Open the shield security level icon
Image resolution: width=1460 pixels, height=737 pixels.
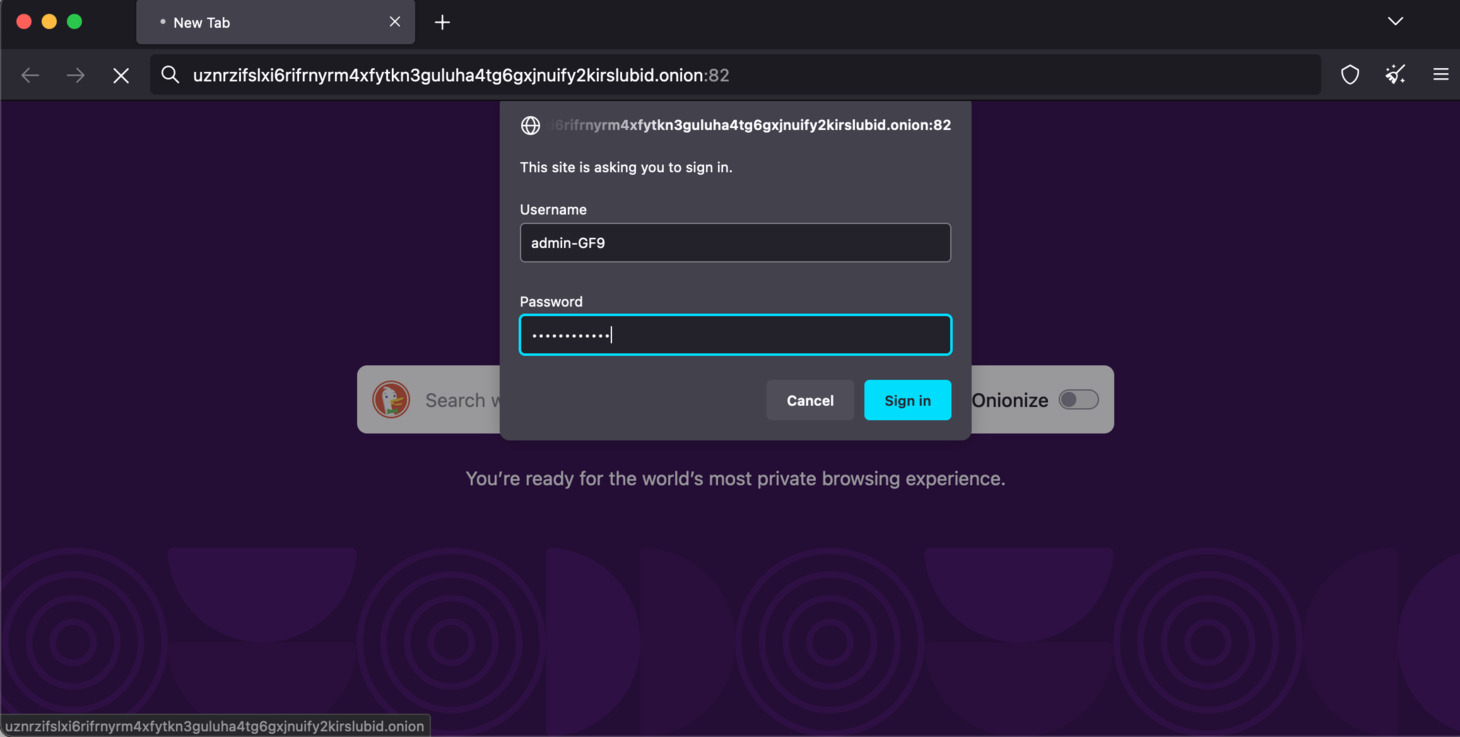(x=1350, y=75)
